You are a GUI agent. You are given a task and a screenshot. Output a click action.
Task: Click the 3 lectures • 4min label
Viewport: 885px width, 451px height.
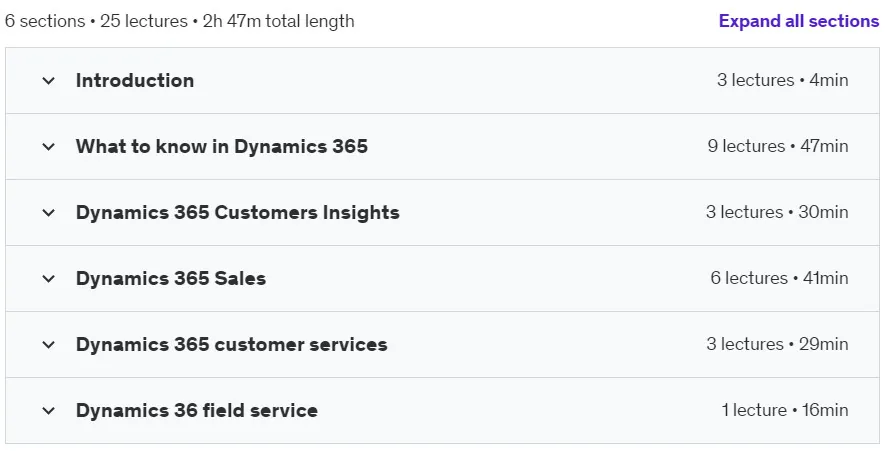[782, 80]
